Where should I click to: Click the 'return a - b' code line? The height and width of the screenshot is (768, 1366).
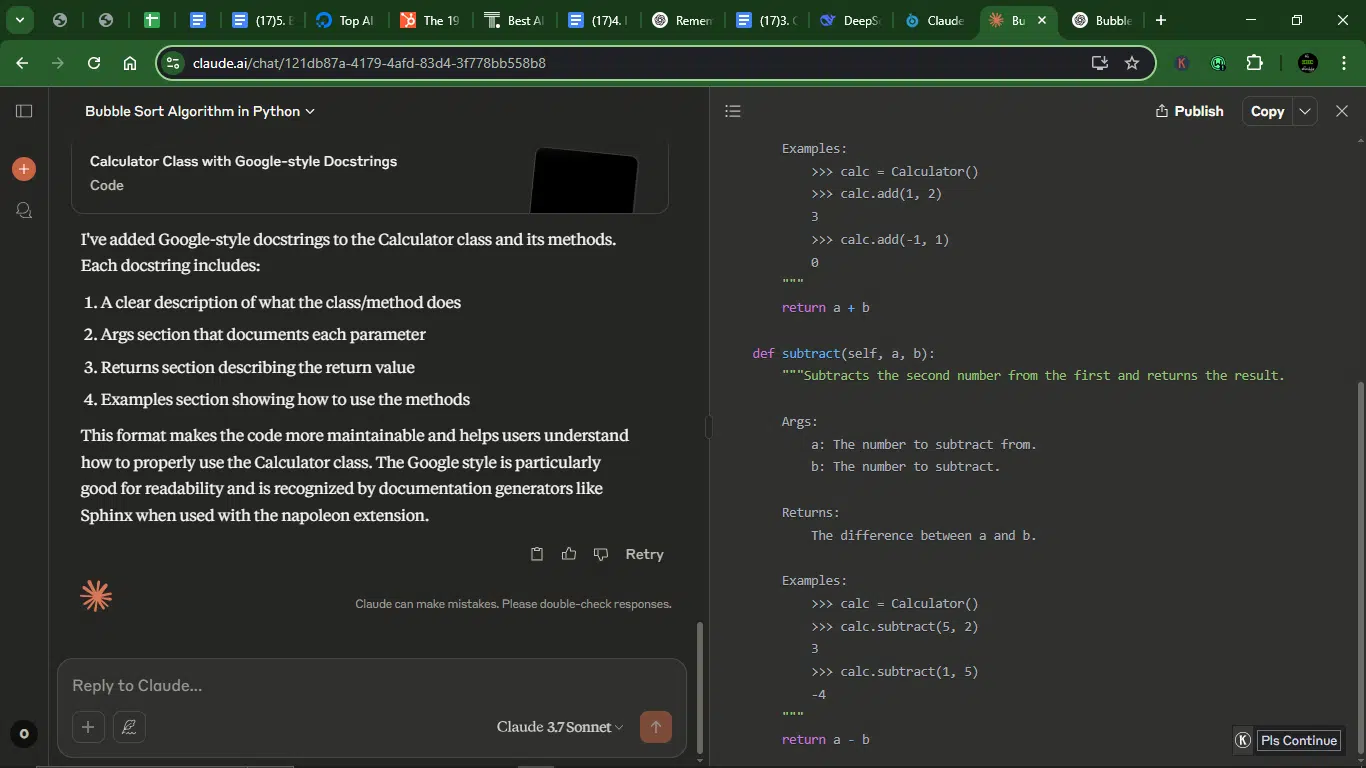825,740
